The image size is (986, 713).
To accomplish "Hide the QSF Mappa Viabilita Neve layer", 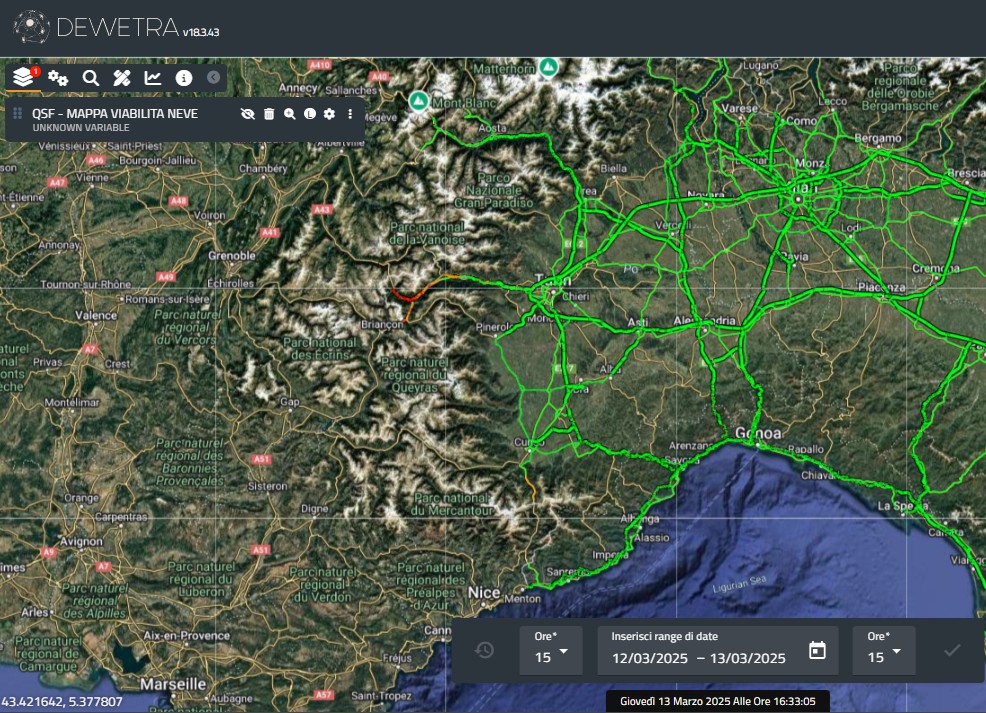I will point(248,114).
